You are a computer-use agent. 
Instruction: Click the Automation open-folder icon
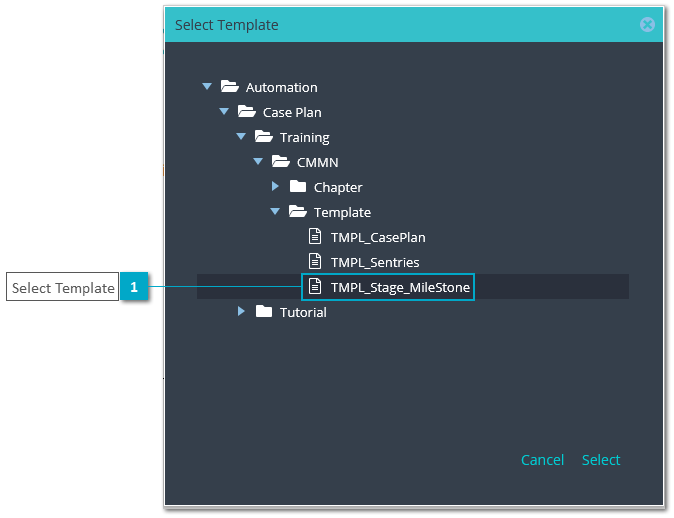point(230,86)
